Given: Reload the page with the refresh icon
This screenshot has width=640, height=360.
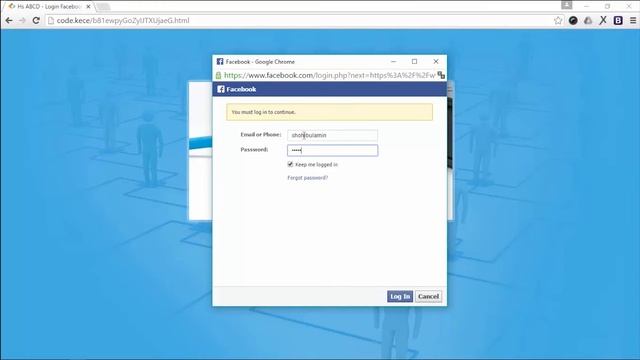Looking at the screenshot, I should pos(36,20).
